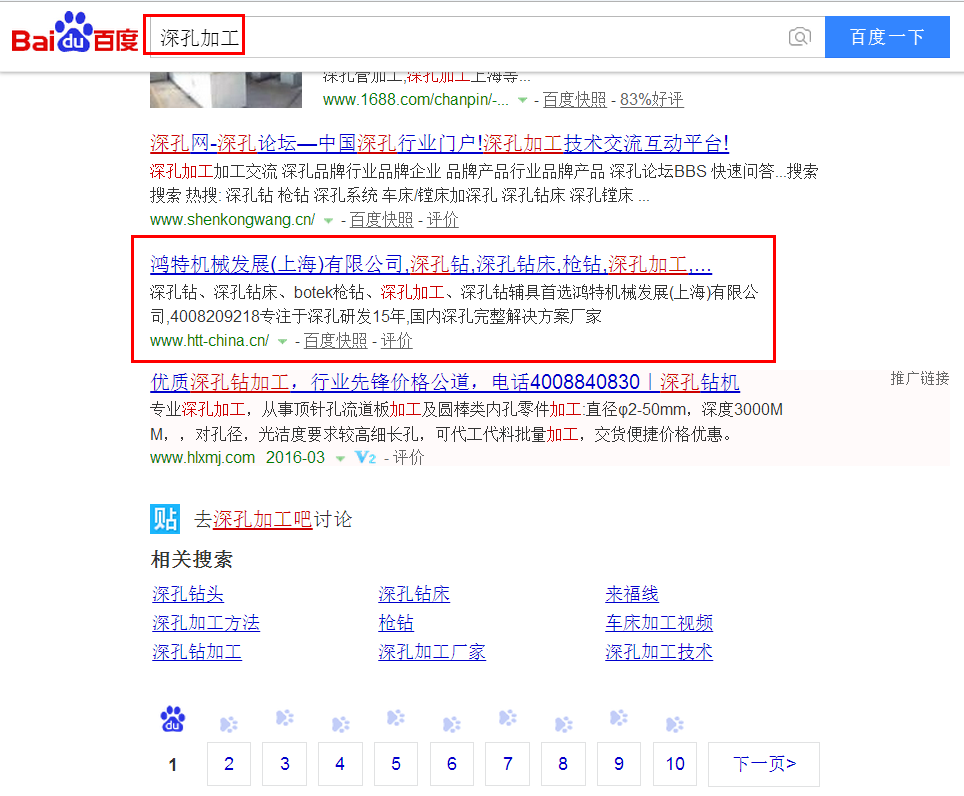Open 百度快照 for the shenkongwang.cn result
Viewport: 964px width, 796px height.
(x=381, y=220)
